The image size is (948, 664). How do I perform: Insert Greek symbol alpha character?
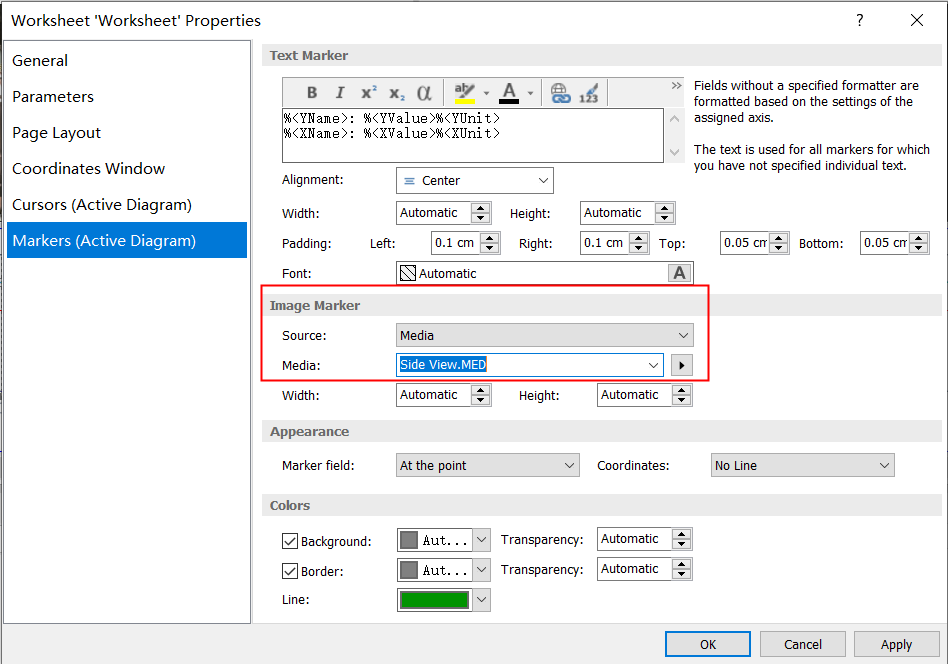tap(424, 93)
